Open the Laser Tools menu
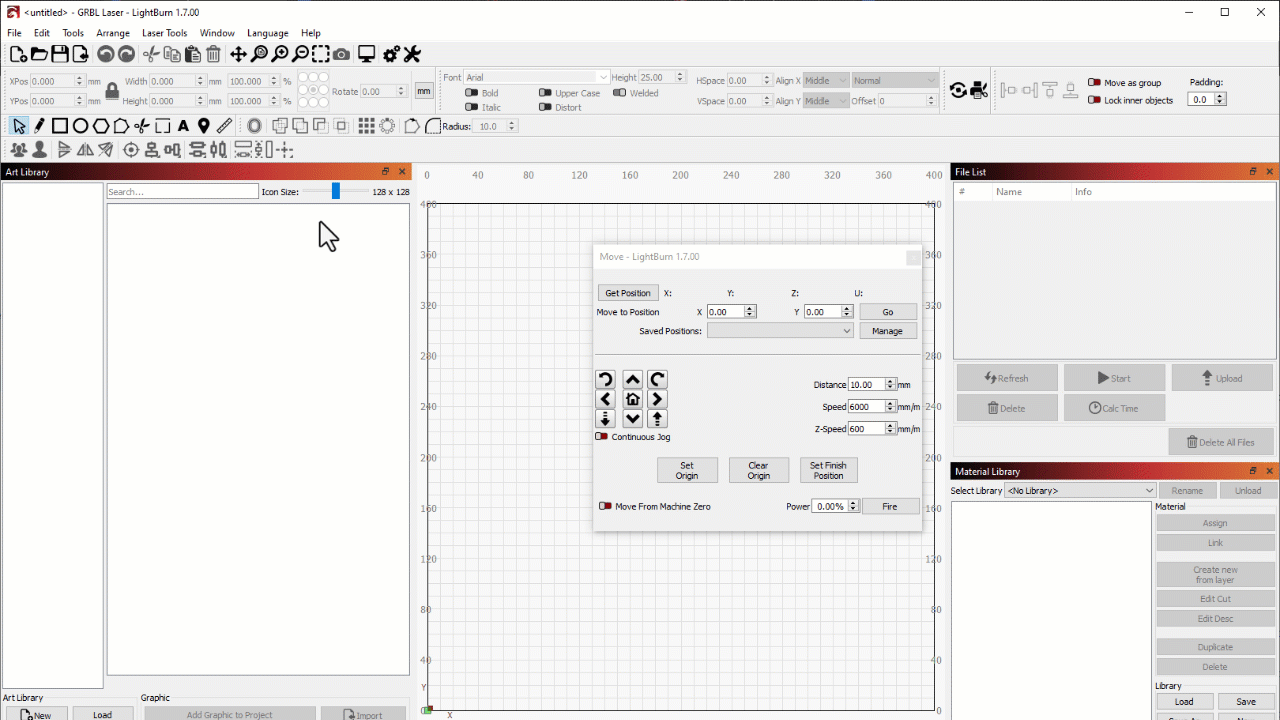Viewport: 1280px width, 720px height. coord(164,32)
